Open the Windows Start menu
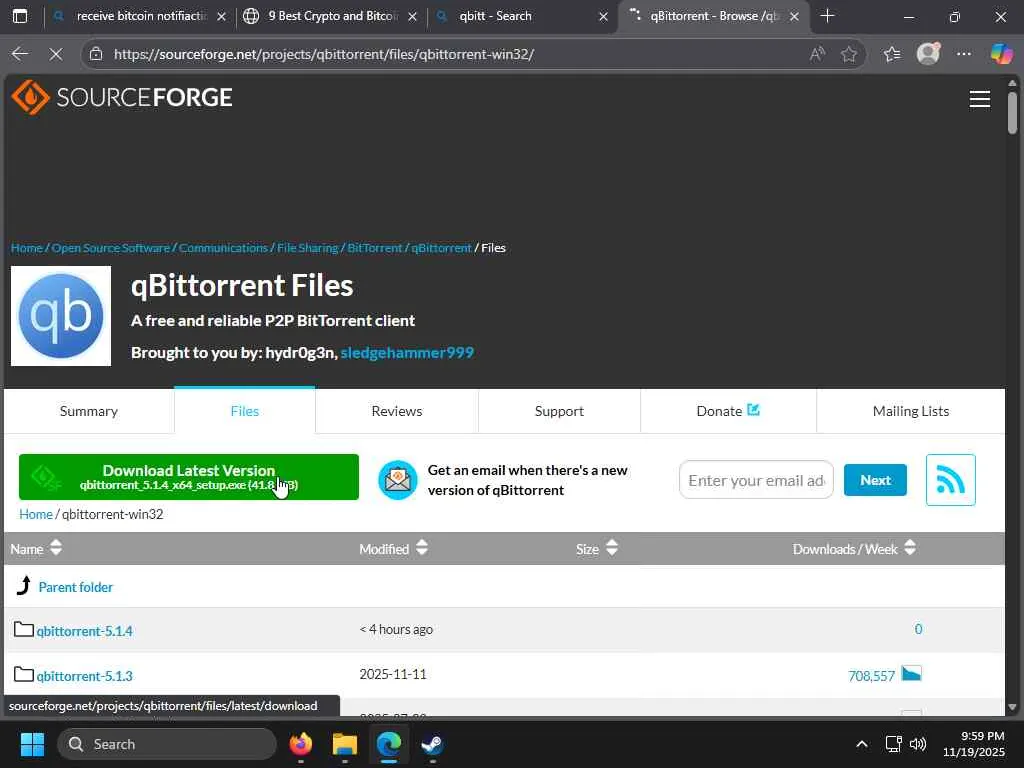The height and width of the screenshot is (768, 1024). 32,744
